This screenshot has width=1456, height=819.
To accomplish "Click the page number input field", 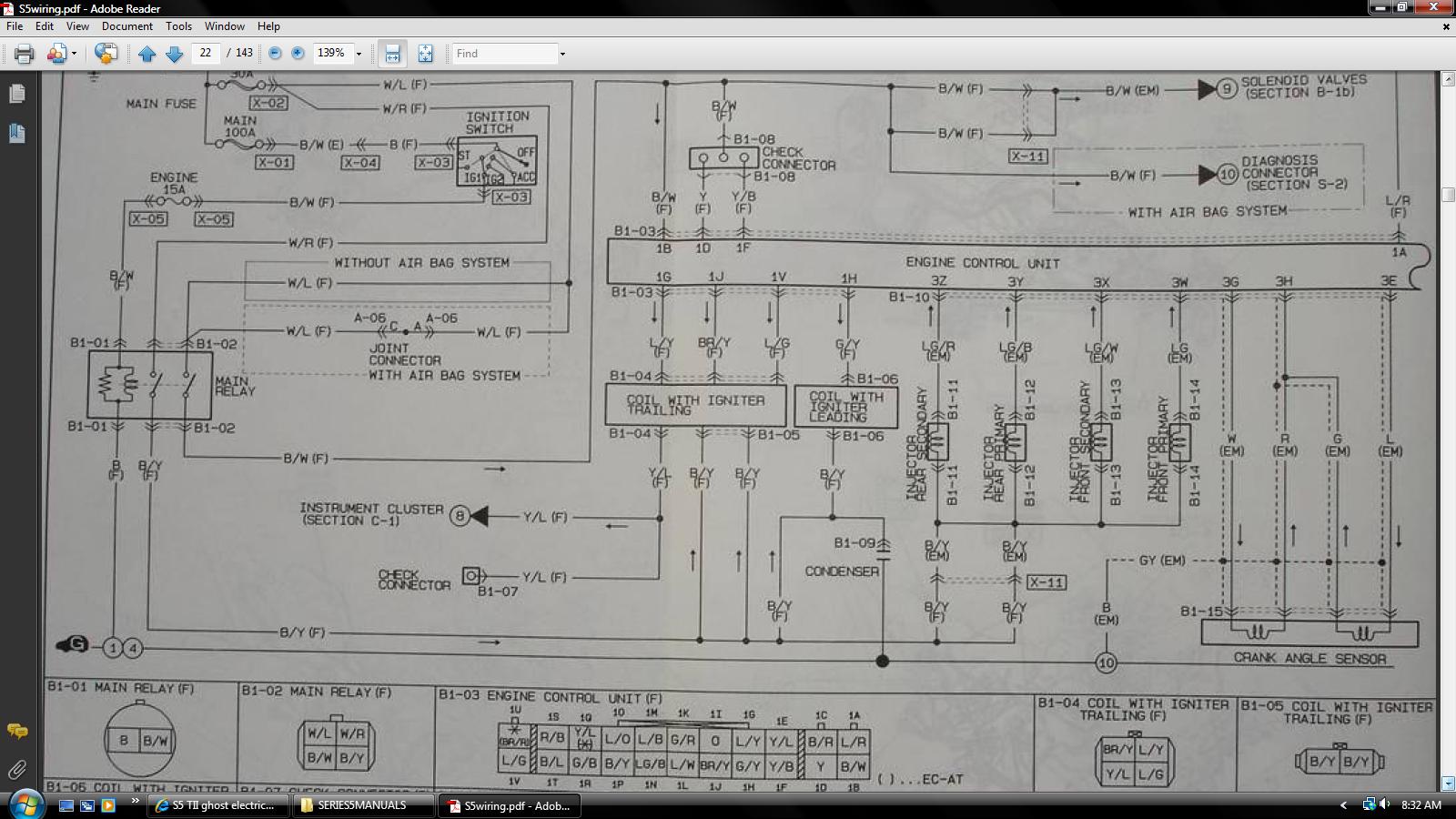I will tap(206, 54).
